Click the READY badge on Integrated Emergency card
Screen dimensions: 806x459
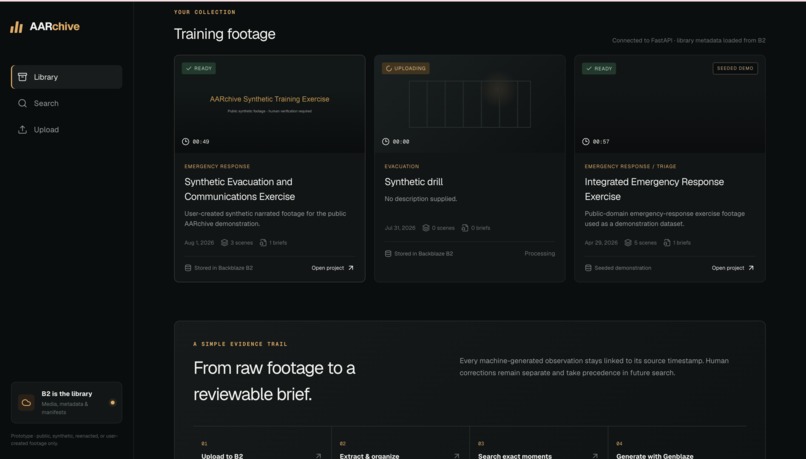coord(599,68)
